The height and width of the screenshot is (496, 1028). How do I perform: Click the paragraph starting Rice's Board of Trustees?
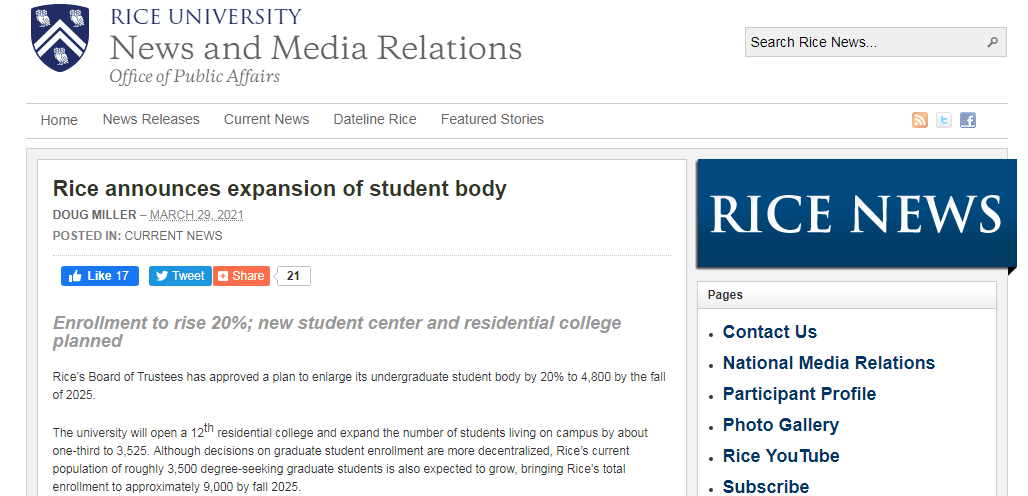click(x=359, y=386)
